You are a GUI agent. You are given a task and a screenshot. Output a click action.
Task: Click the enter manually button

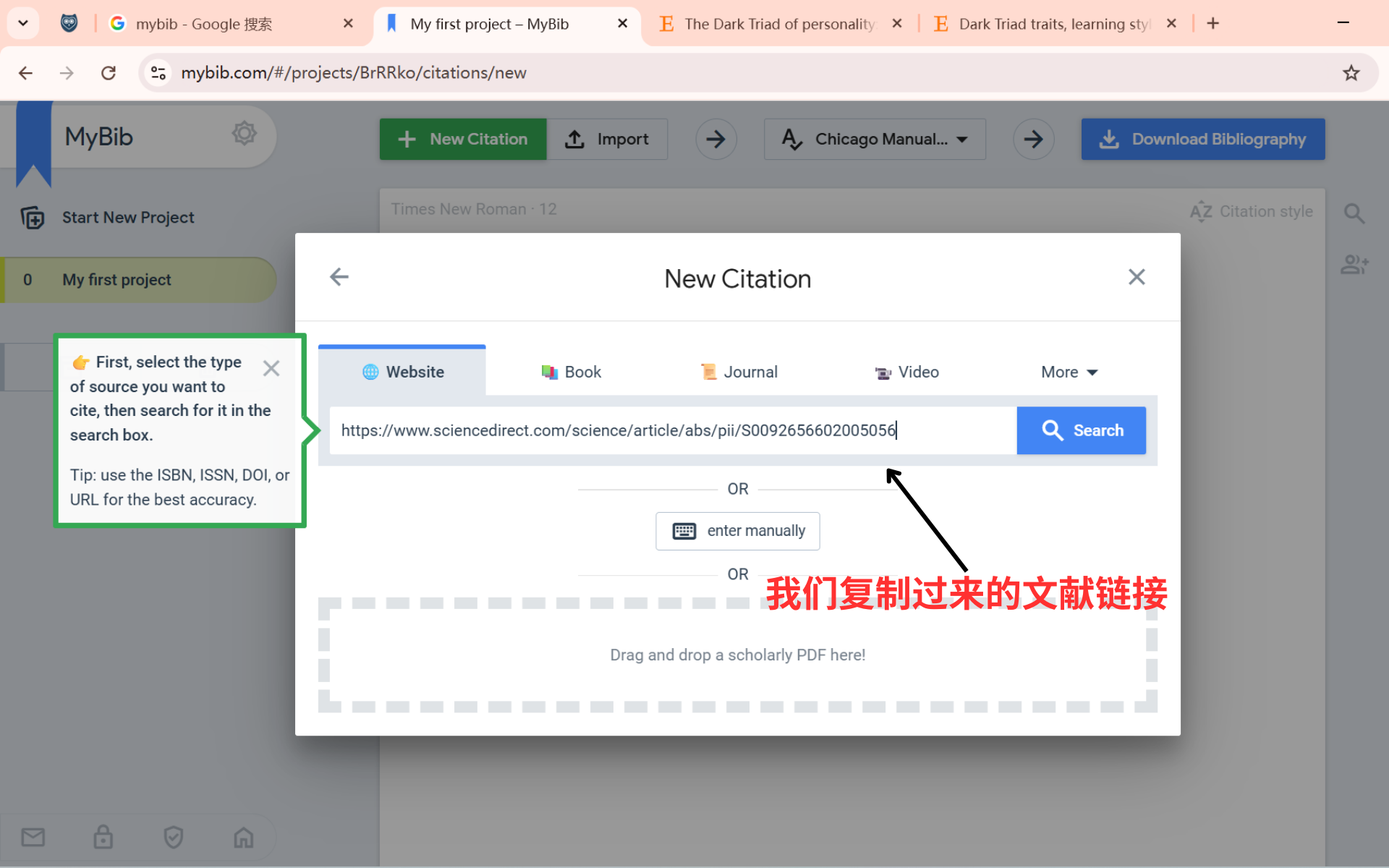738,531
